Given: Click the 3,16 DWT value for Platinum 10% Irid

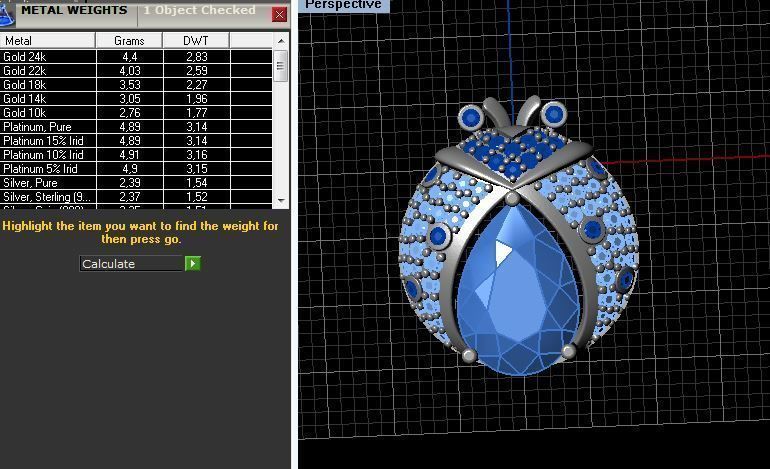Looking at the screenshot, I should click(x=197, y=155).
